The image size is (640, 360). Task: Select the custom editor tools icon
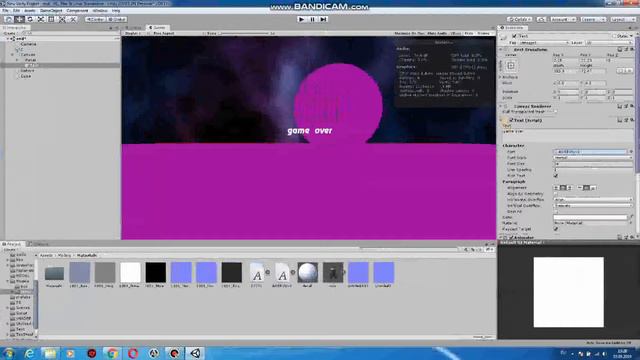click(x=73, y=19)
